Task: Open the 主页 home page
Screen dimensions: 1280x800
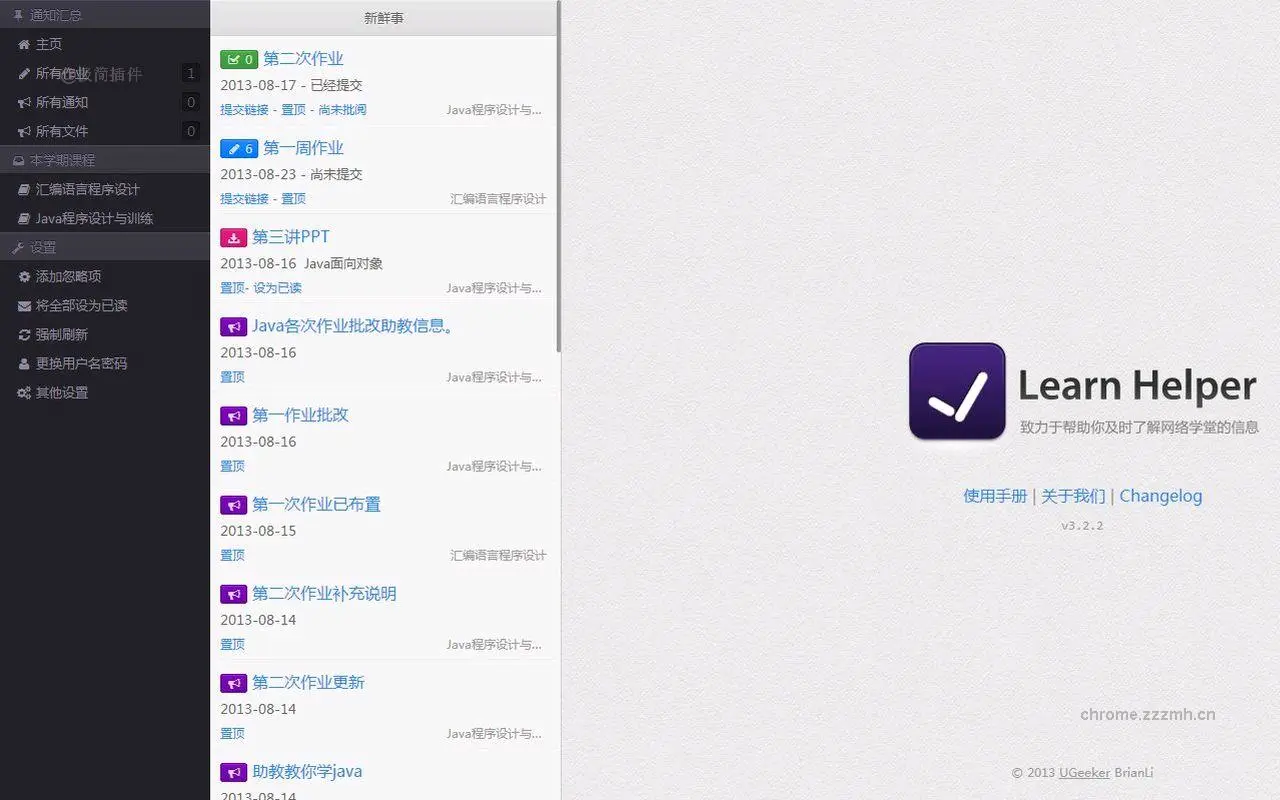Action: click(x=45, y=44)
